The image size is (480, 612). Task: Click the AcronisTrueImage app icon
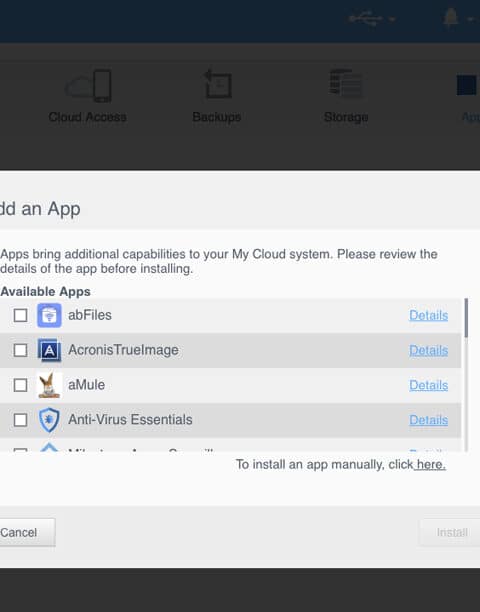(49, 350)
